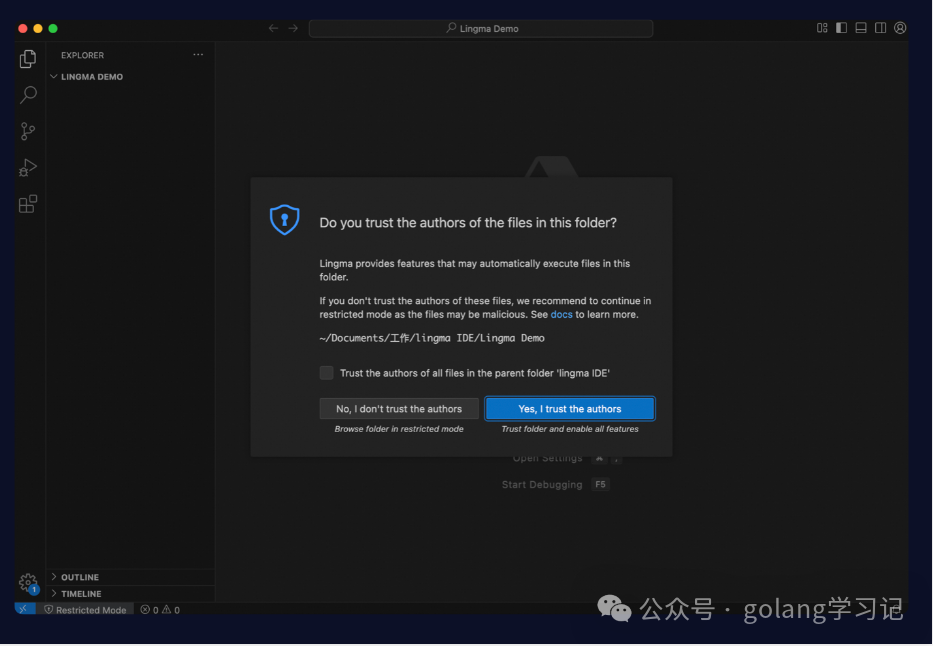Toggle the primary side bar layout icon
The image size is (933, 646).
(x=841, y=28)
